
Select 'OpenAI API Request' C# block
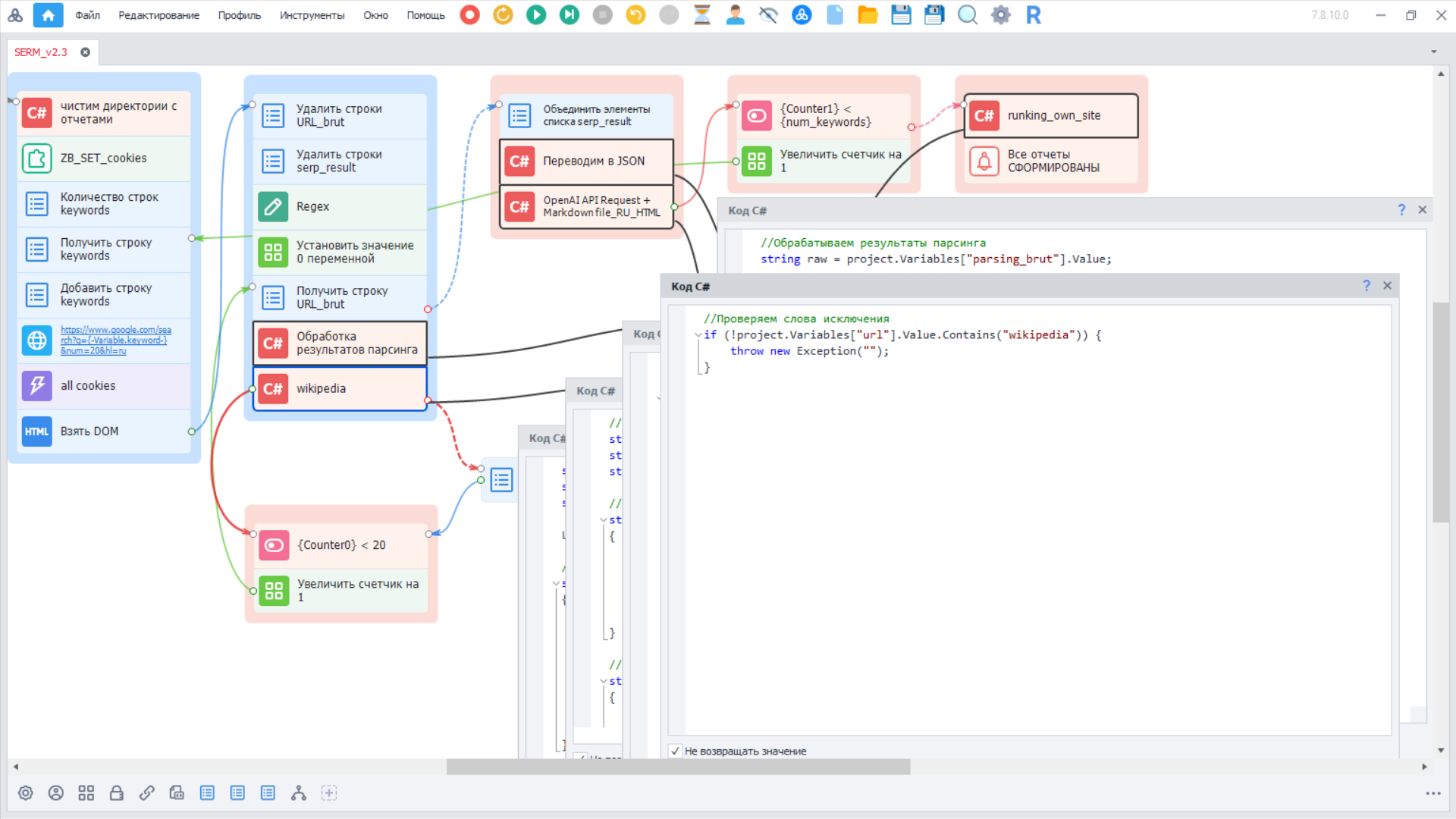[x=586, y=206]
